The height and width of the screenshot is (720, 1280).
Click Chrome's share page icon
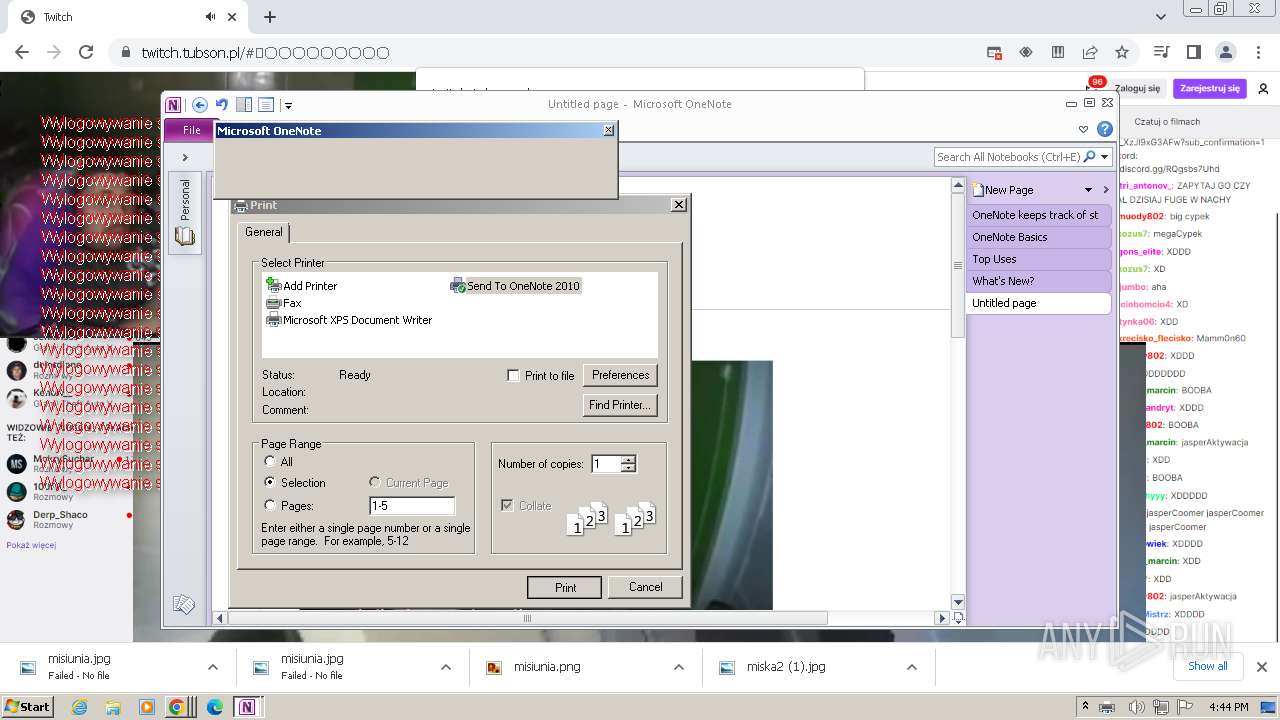pos(1090,52)
